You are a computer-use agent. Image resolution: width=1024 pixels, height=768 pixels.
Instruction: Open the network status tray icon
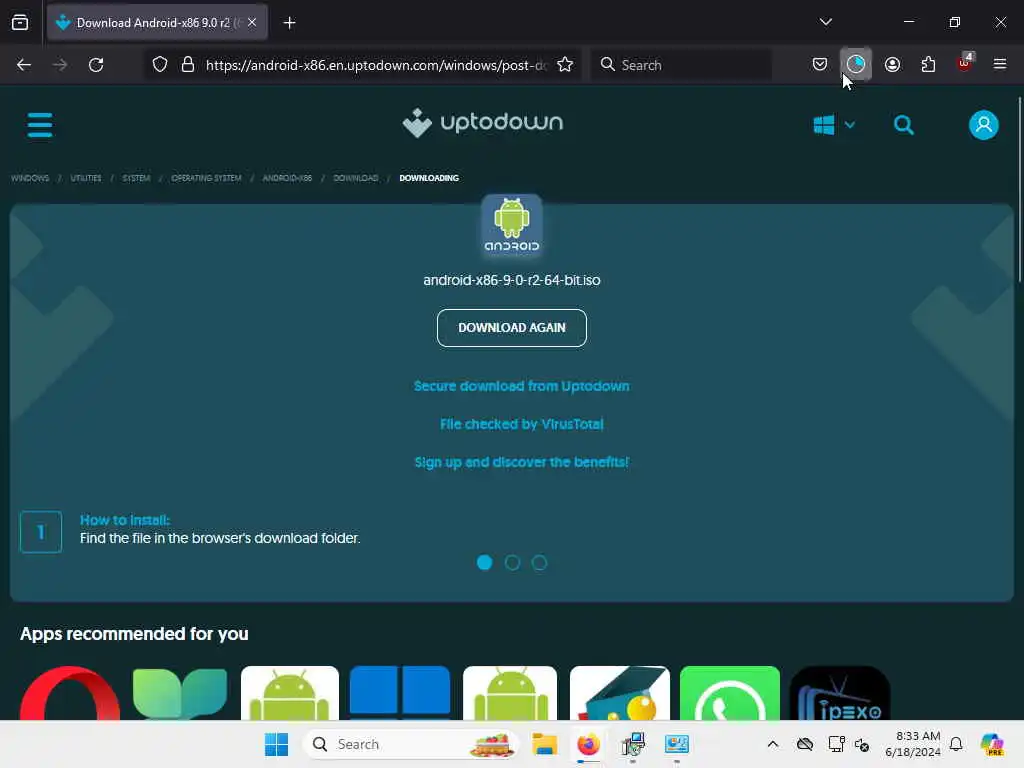click(805, 744)
